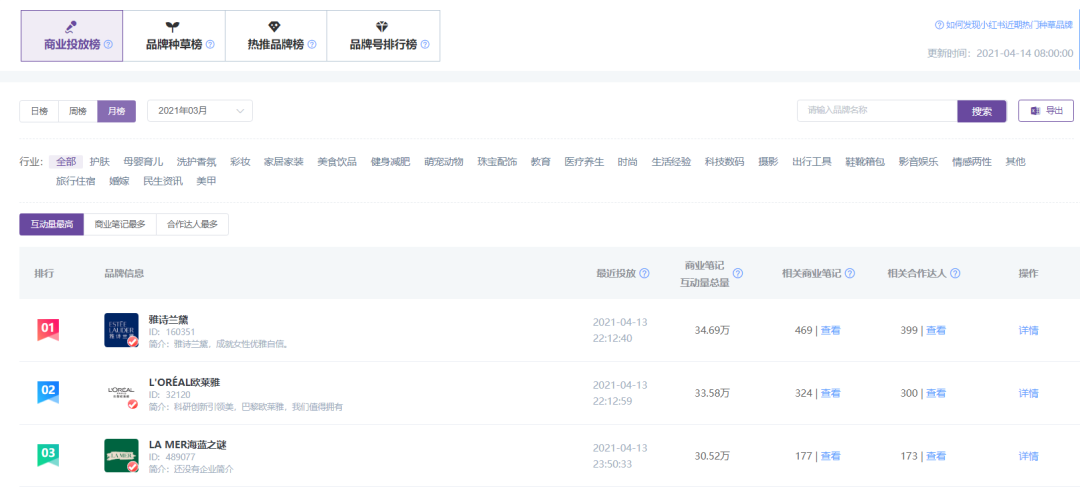1080x489 pixels.
Task: View 324 commercial notes for 欧莱雅
Action: click(x=831, y=393)
